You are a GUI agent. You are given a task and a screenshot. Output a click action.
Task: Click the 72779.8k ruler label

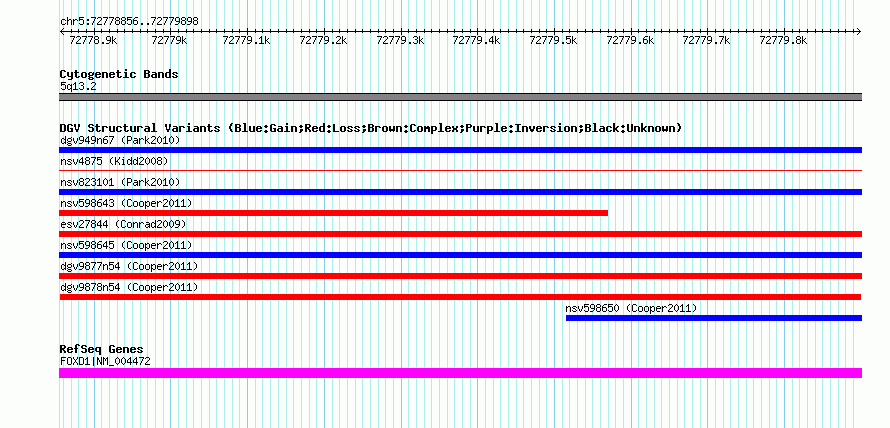coord(783,41)
